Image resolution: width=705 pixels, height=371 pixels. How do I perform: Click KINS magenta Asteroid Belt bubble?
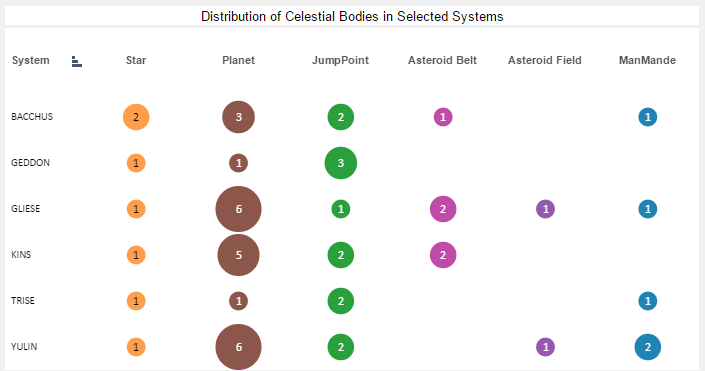[x=443, y=255]
